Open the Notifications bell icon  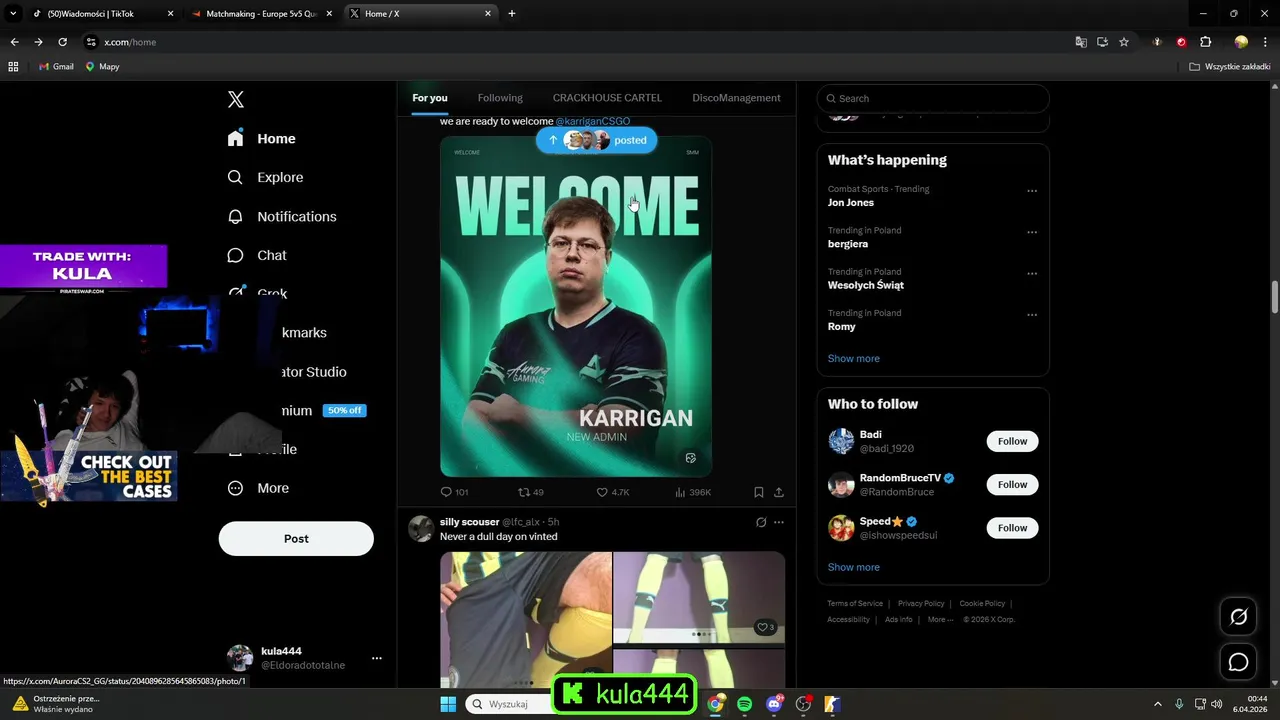[235, 216]
